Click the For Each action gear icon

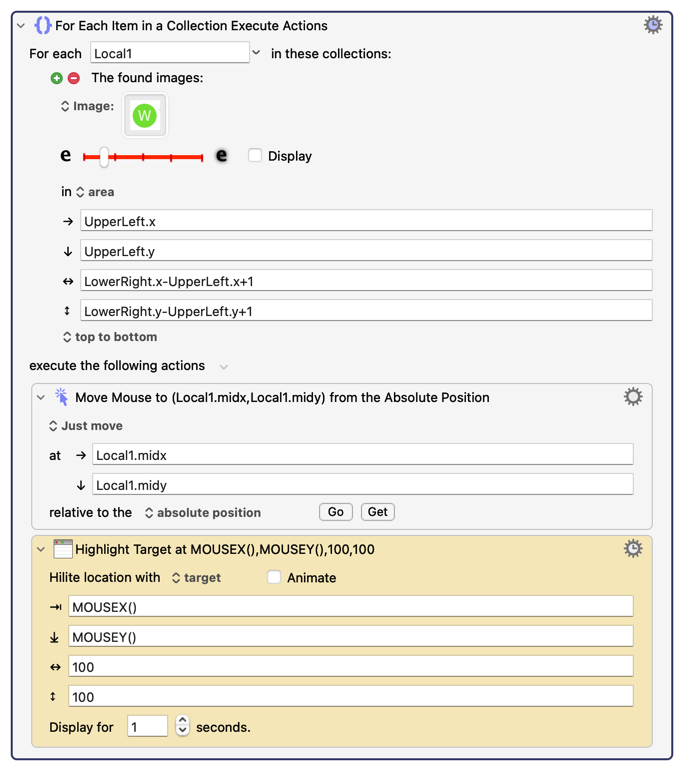[652, 25]
